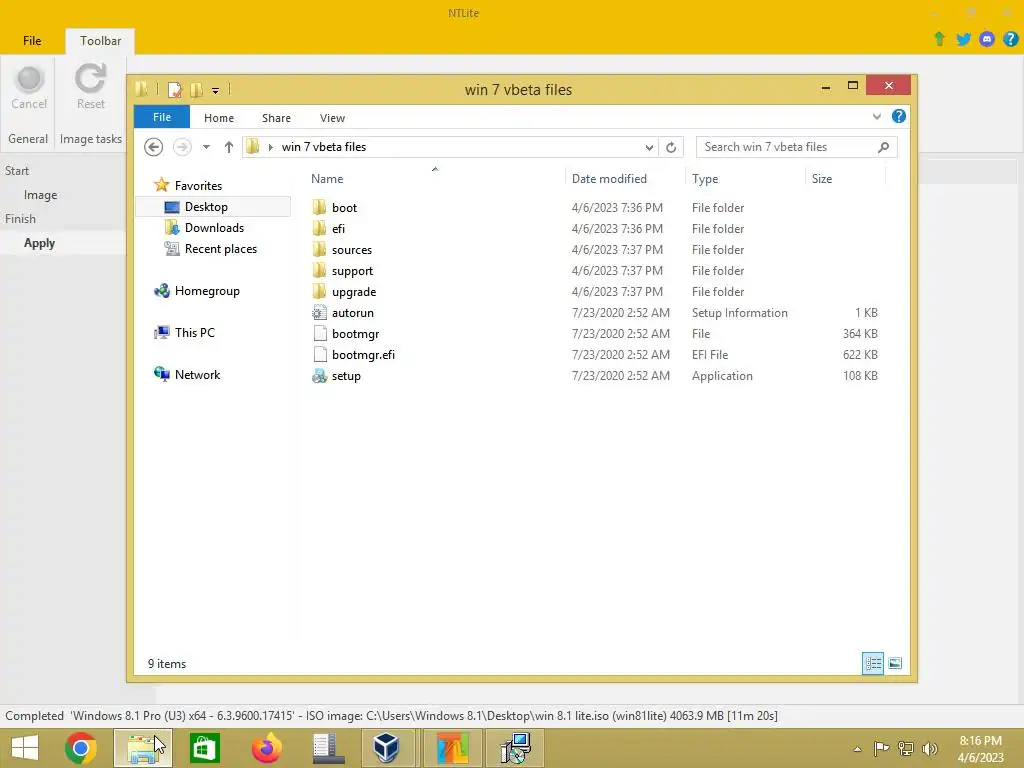This screenshot has height=768, width=1024.
Task: Click the NTLite Reset button
Action: pyautogui.click(x=90, y=88)
